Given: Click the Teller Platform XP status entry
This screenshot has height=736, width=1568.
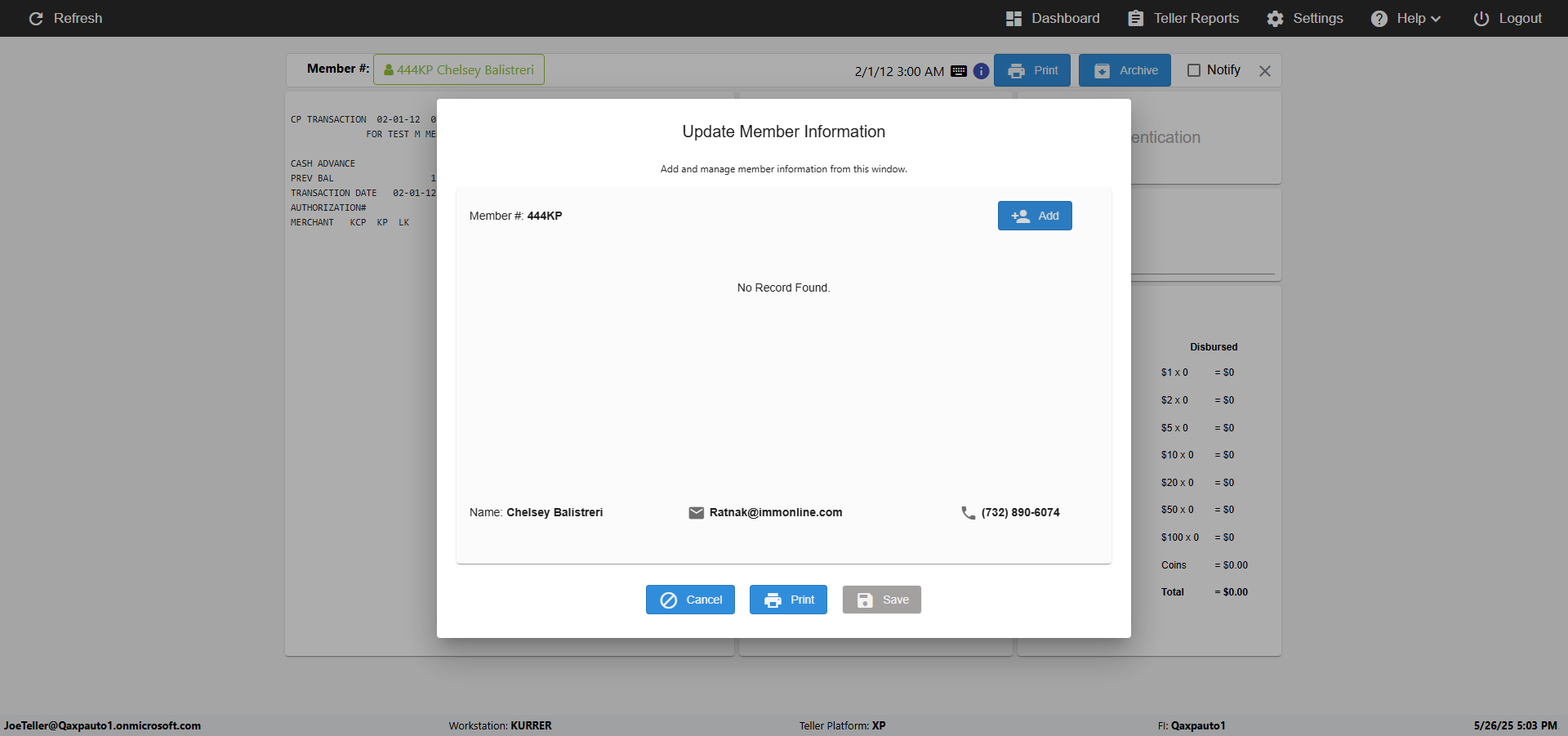Looking at the screenshot, I should point(842,725).
